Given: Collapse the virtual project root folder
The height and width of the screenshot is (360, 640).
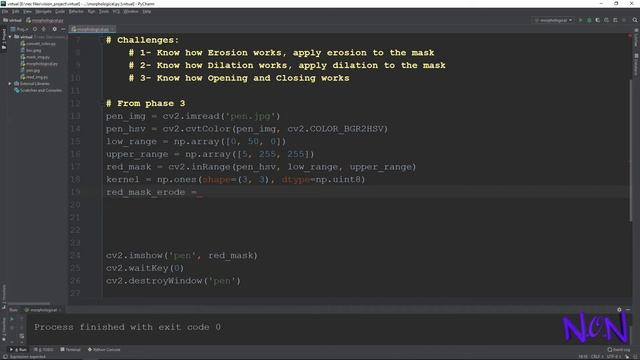Looking at the screenshot, I should tap(10, 37).
